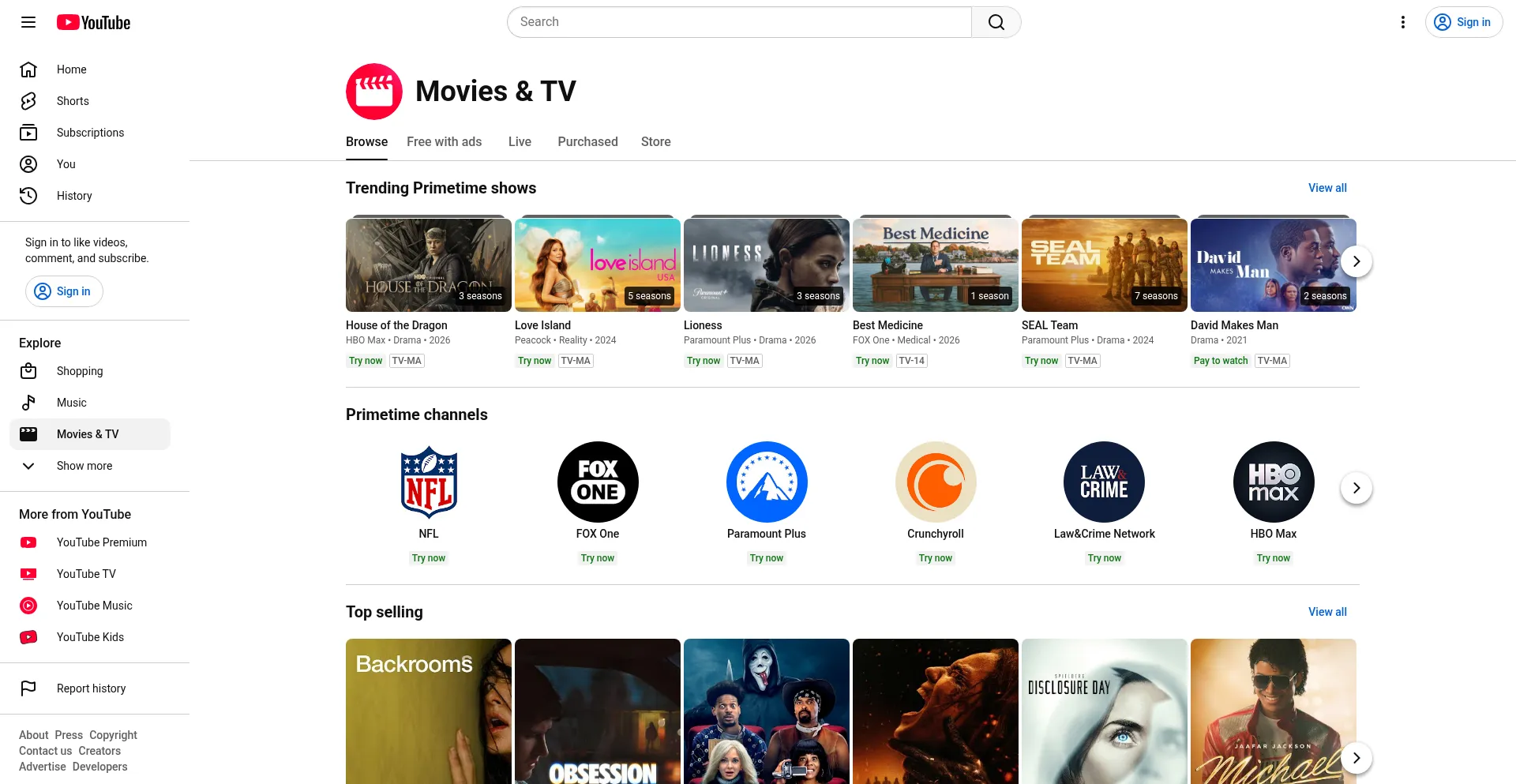1516x784 pixels.
Task: Click the Report history flag
Action: click(x=28, y=688)
